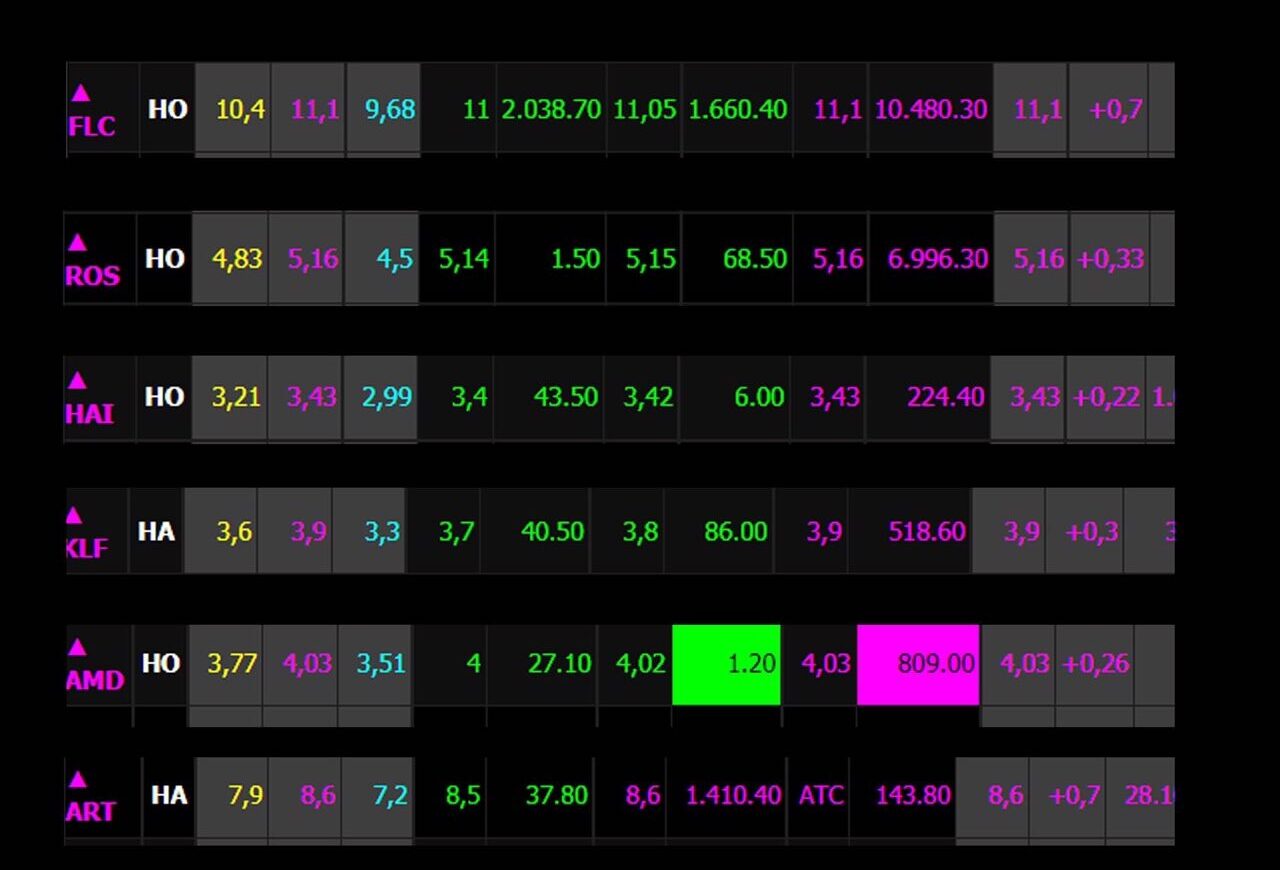
Task: Open the FLC stock ticker
Action: tap(92, 126)
